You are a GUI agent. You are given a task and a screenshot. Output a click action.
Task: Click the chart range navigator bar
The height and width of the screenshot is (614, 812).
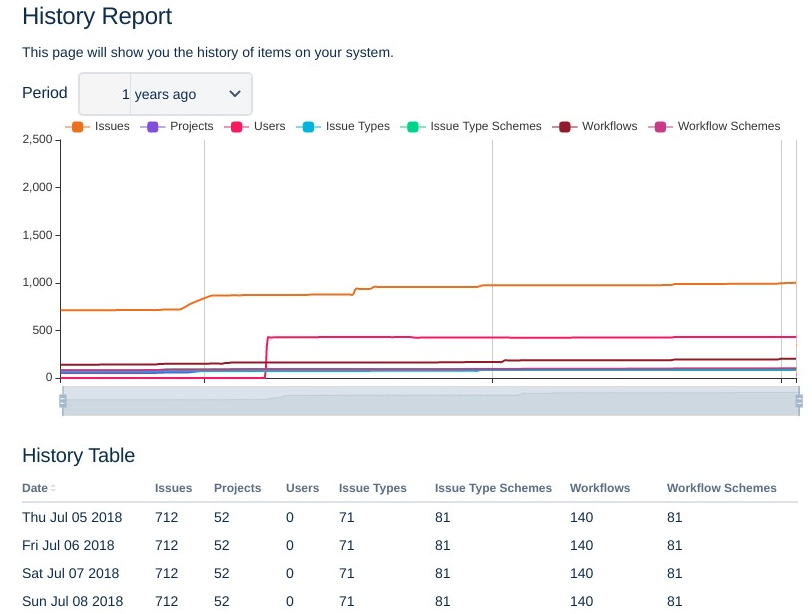click(x=431, y=401)
